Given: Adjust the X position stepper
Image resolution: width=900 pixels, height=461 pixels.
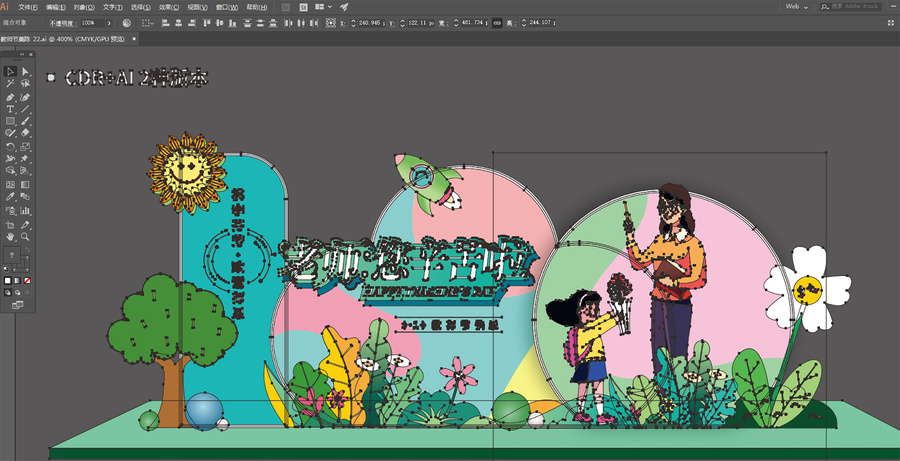Looking at the screenshot, I should click(x=353, y=23).
